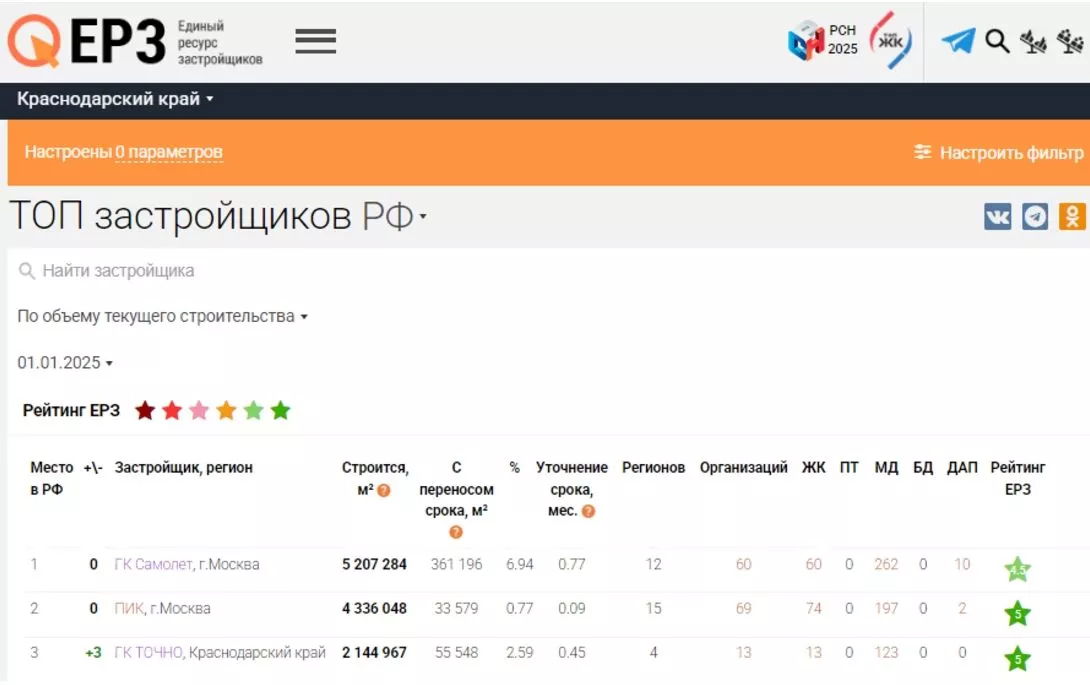Toggle the orange star in Рейтинг ЕРЗ filter
The width and height of the screenshot is (1090, 685).
coord(227,410)
